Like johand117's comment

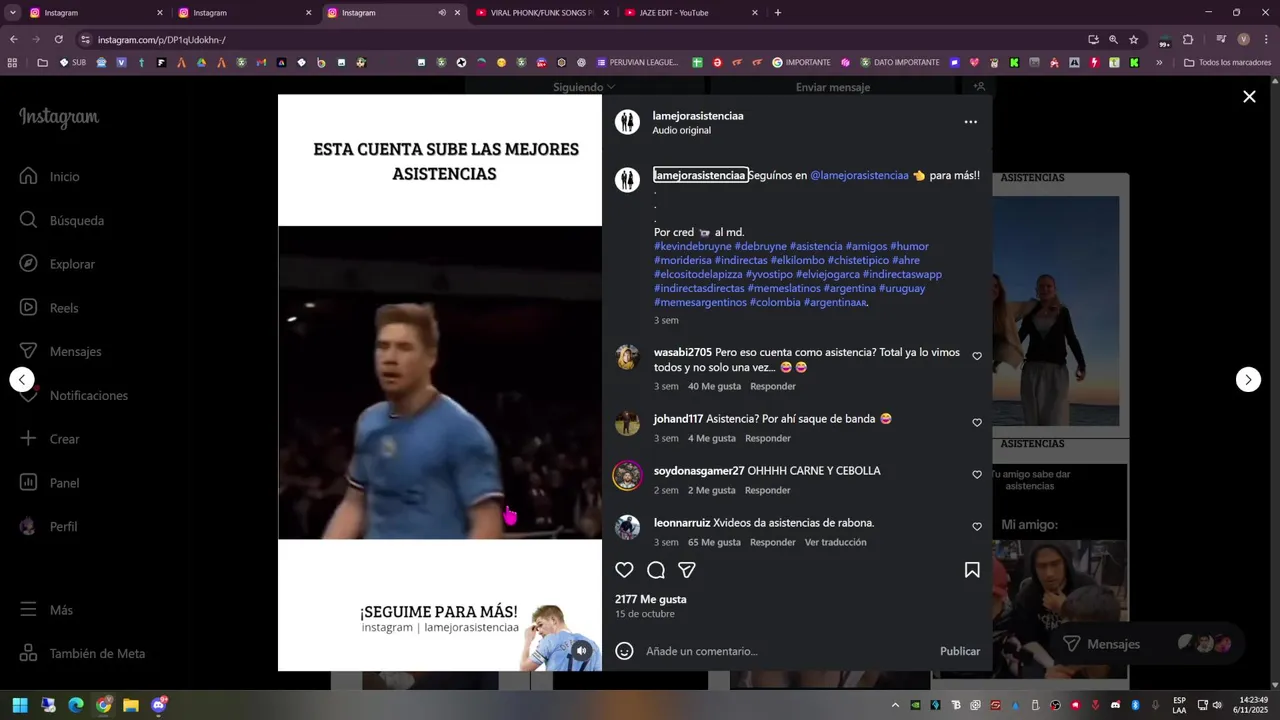click(977, 423)
